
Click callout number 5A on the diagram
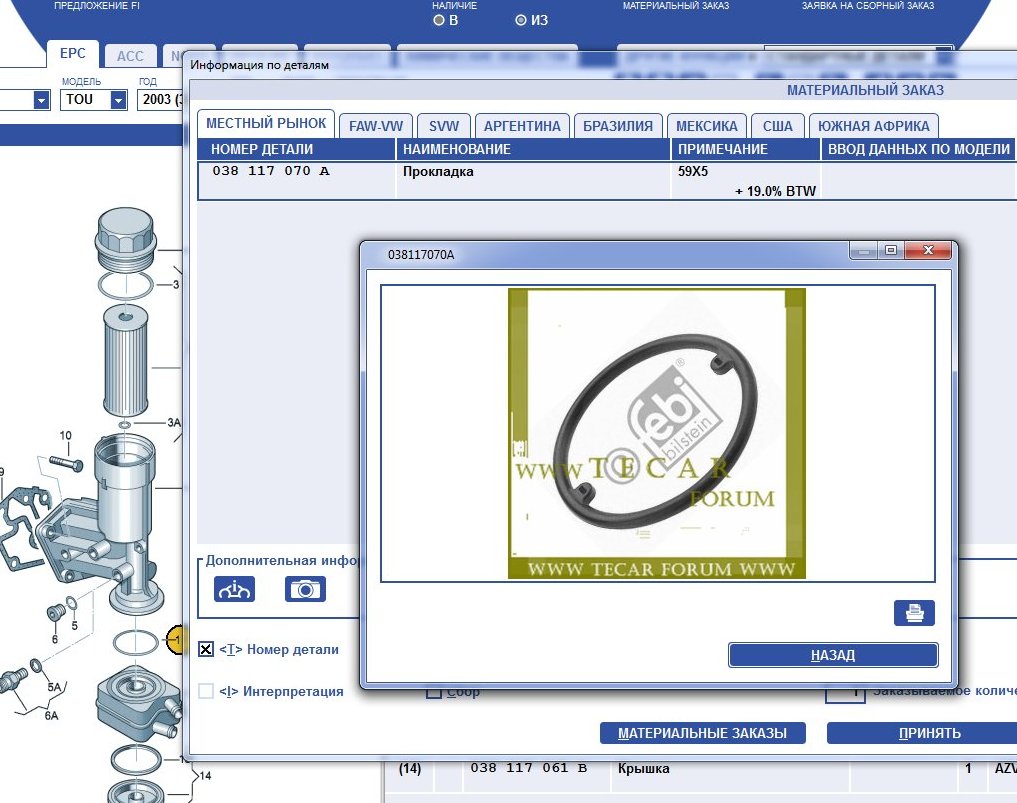[54, 687]
